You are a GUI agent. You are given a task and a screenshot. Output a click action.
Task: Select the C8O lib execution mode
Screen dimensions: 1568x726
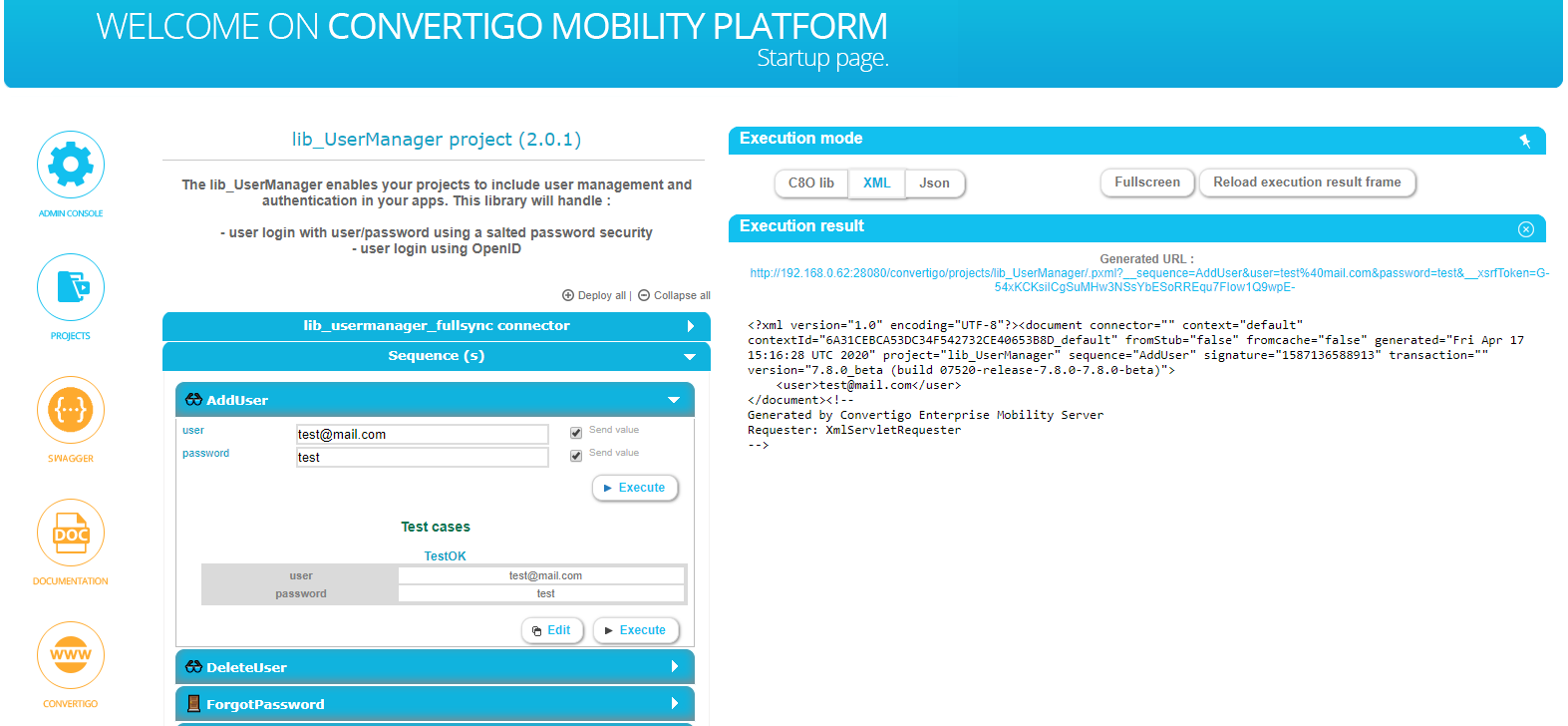tap(810, 183)
